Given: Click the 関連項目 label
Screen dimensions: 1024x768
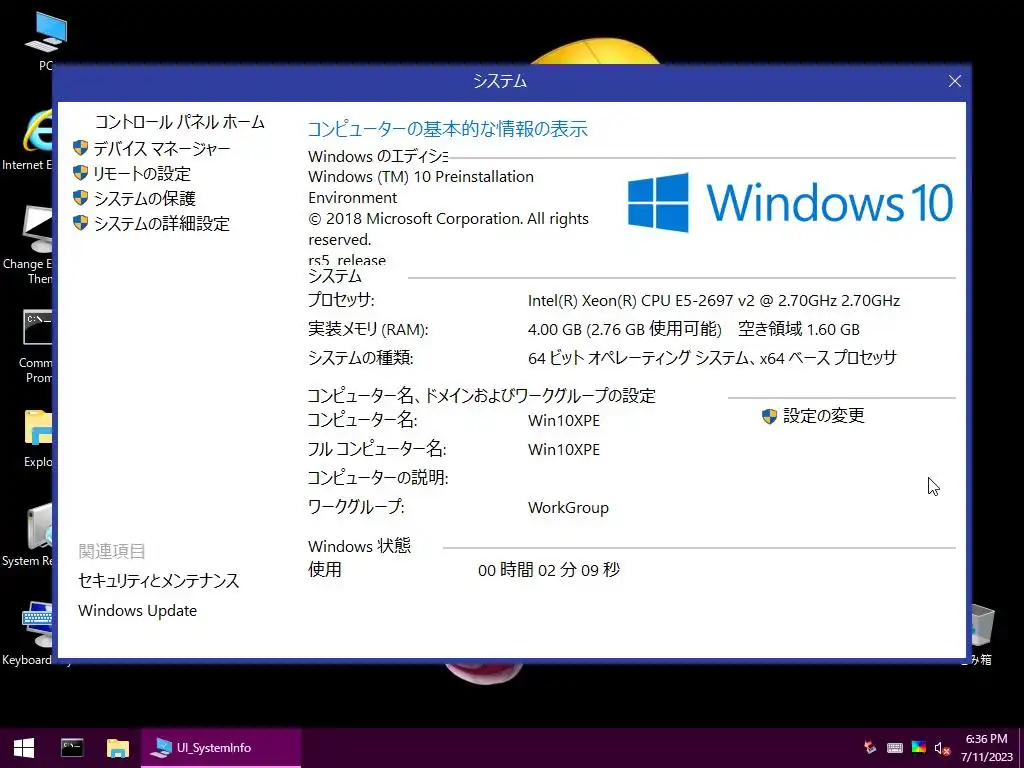Looking at the screenshot, I should (112, 551).
